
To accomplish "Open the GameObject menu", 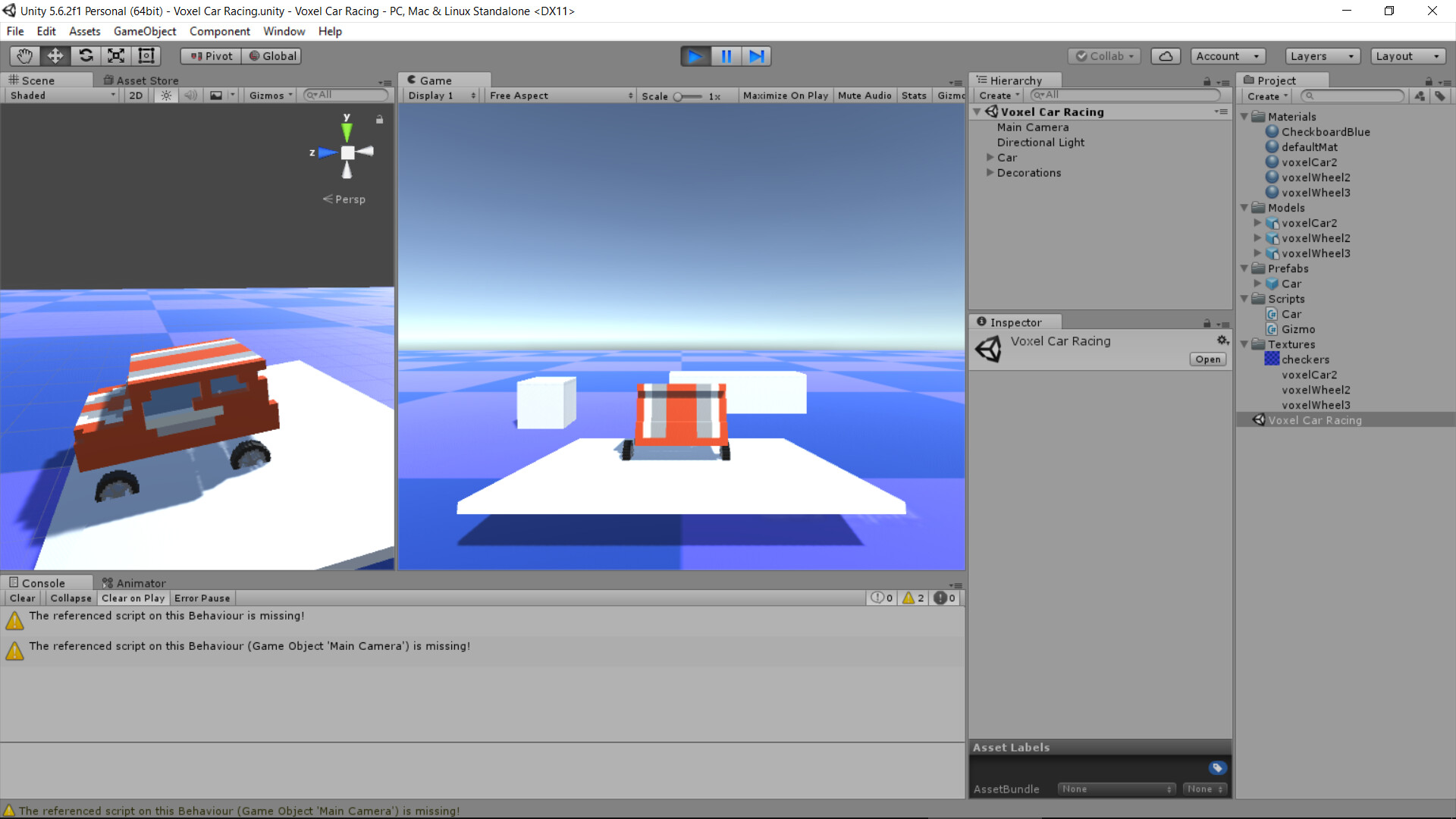I will 145,31.
